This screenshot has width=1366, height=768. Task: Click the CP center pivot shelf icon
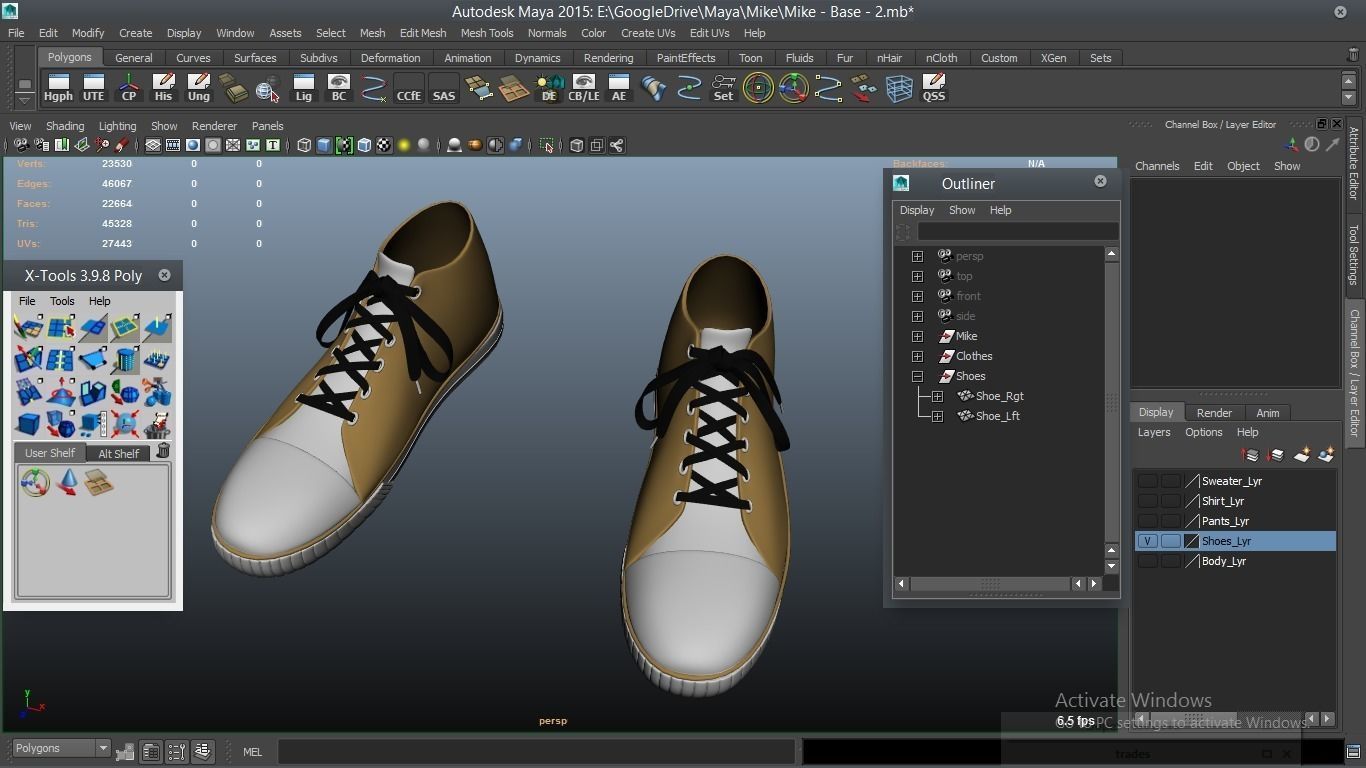click(x=129, y=88)
